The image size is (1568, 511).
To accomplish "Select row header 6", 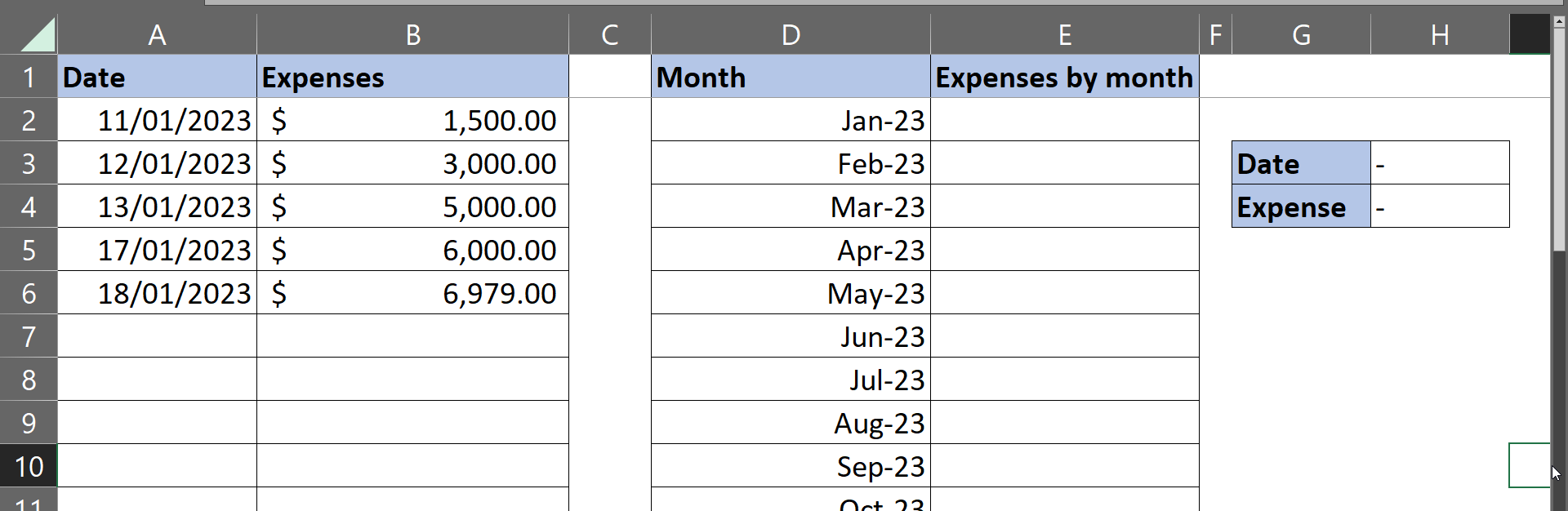I will [x=29, y=292].
